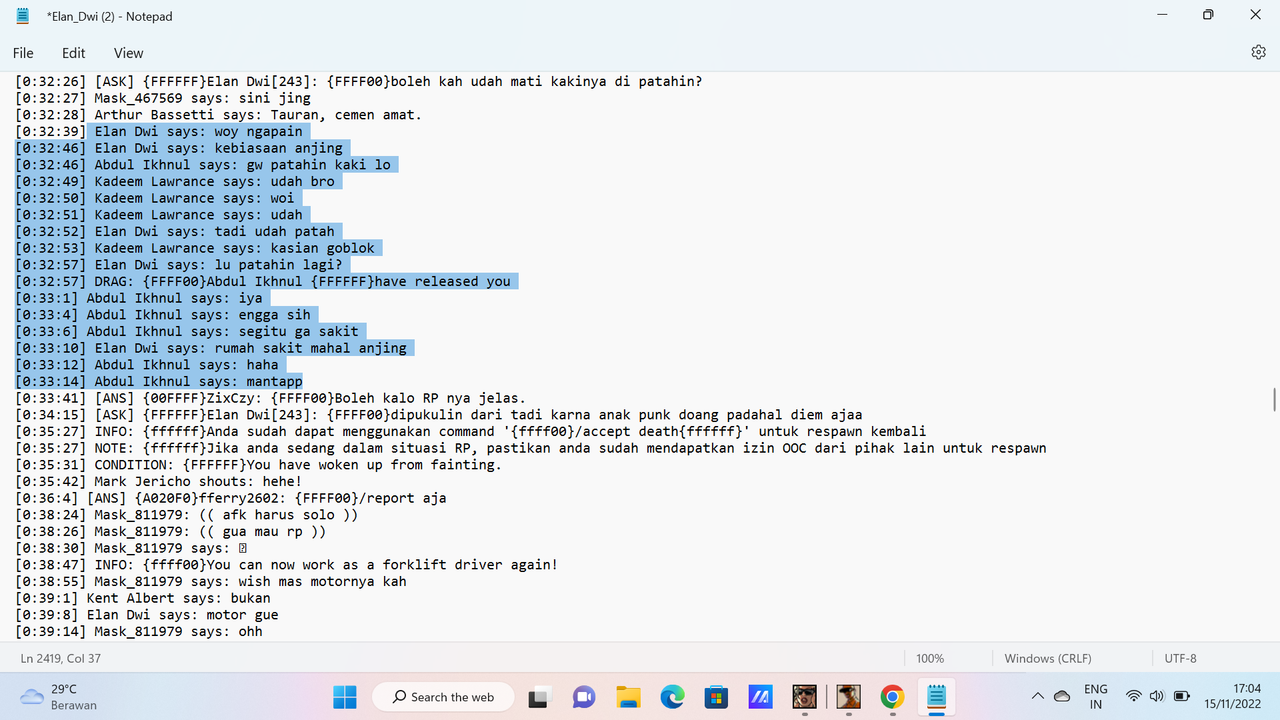The height and width of the screenshot is (720, 1280).
Task: Open Google Chrome from the taskbar
Action: 892,696
